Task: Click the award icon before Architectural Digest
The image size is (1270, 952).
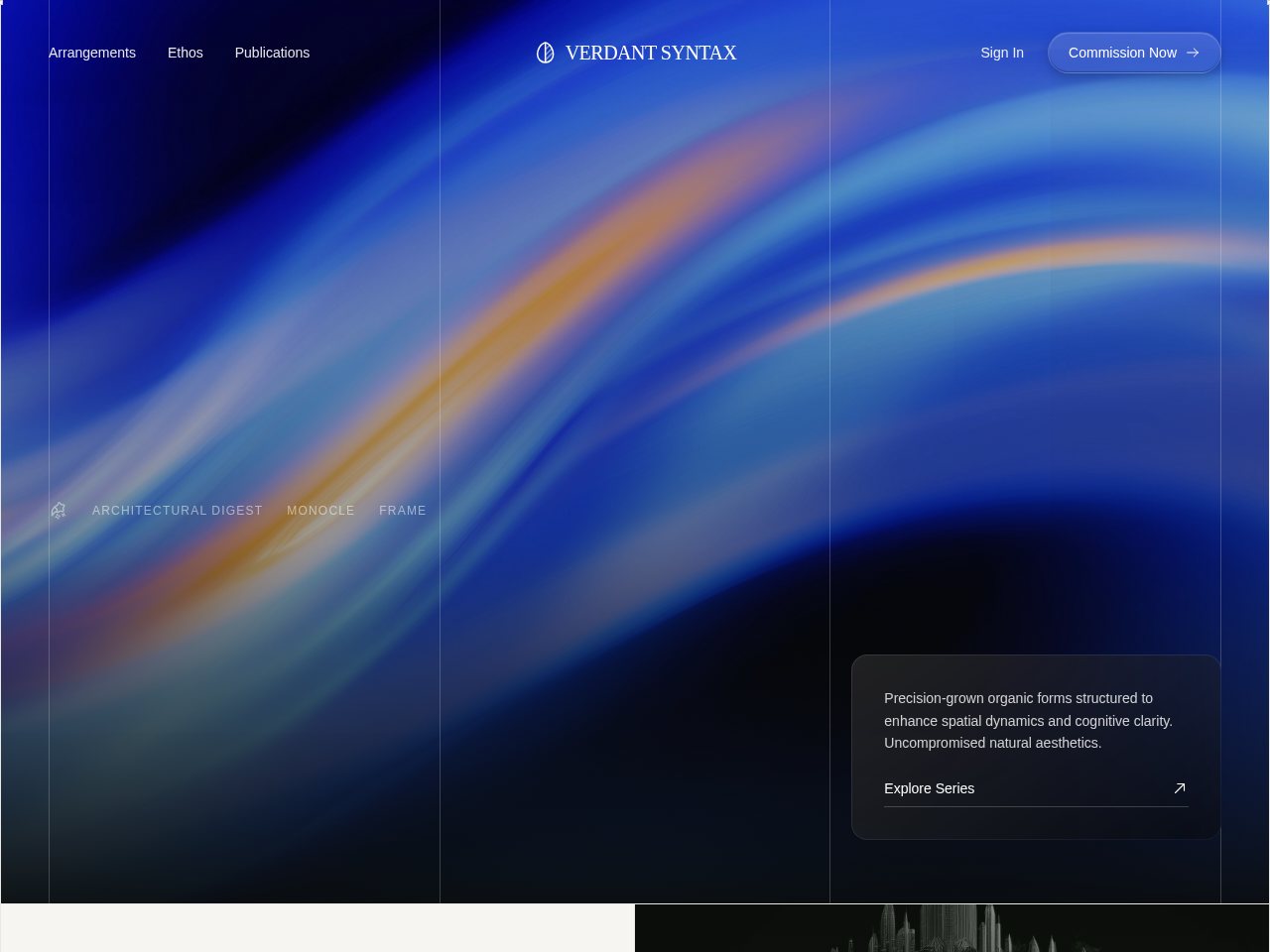Action: (x=59, y=511)
